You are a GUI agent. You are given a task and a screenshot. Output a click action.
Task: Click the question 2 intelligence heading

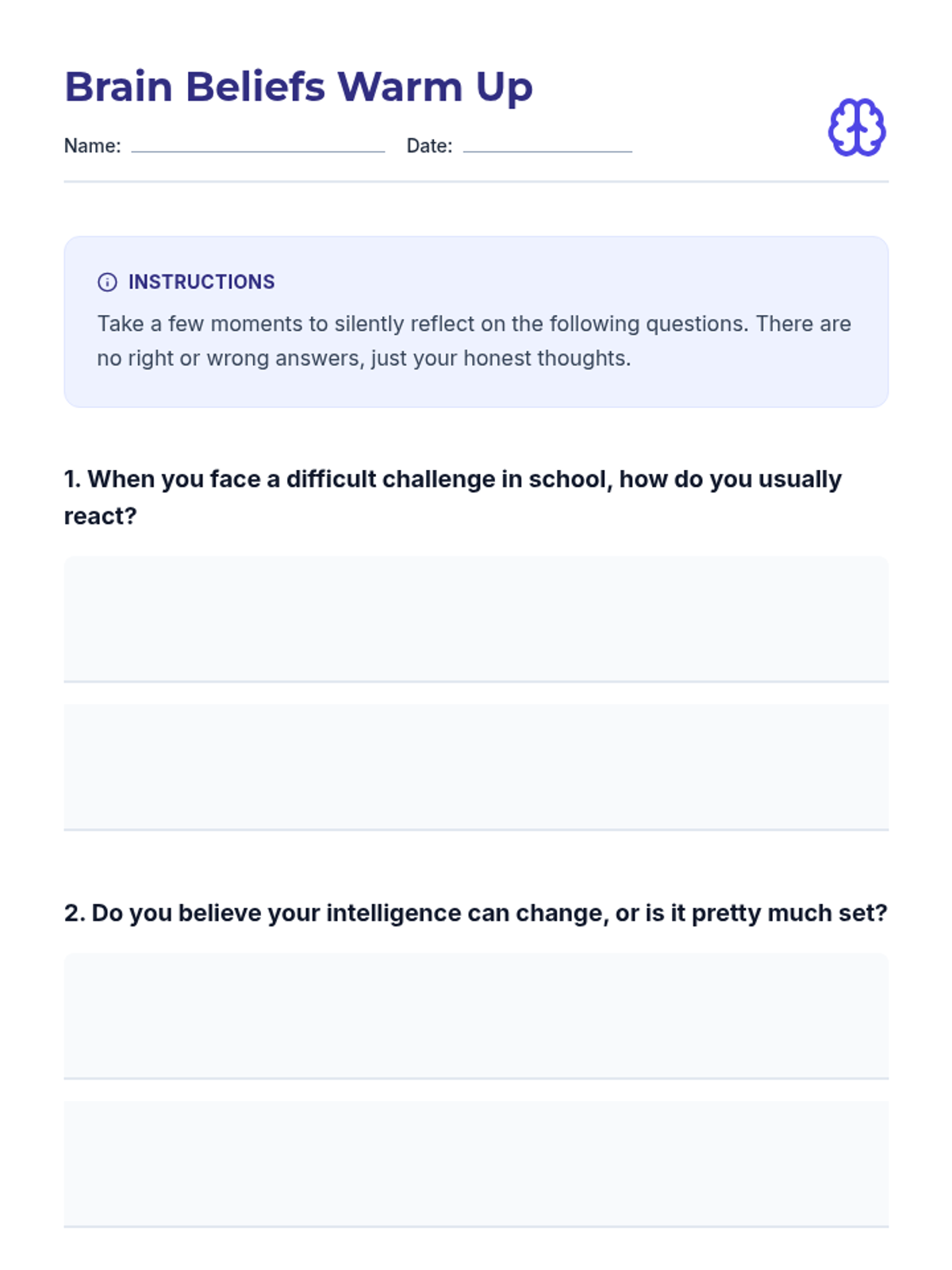tap(475, 913)
